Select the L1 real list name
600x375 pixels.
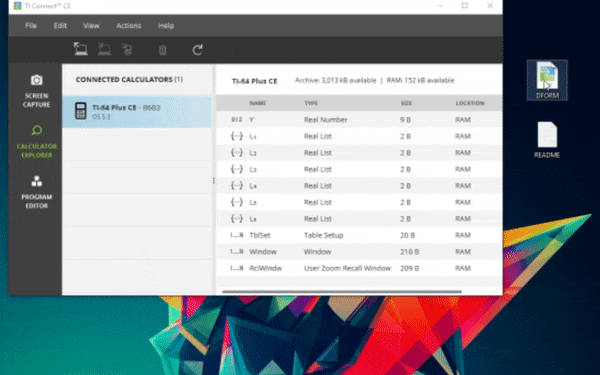click(x=253, y=137)
